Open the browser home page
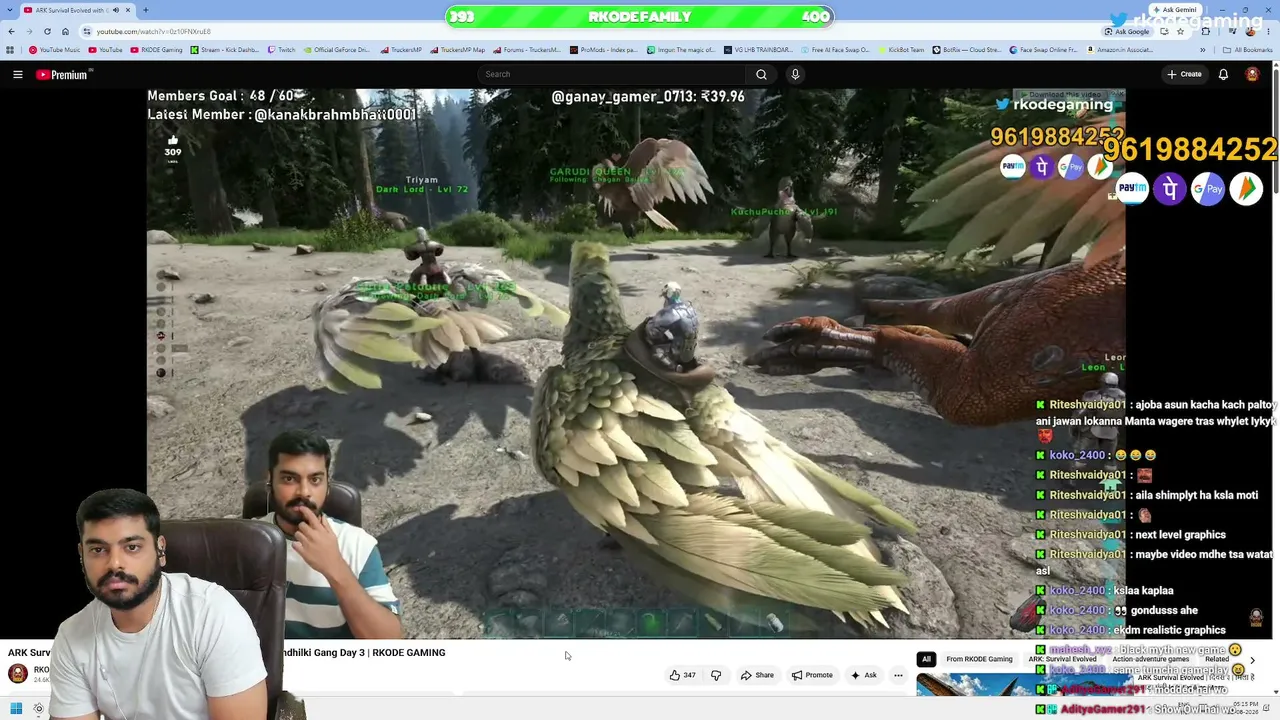This screenshot has width=1280, height=720. click(x=65, y=31)
